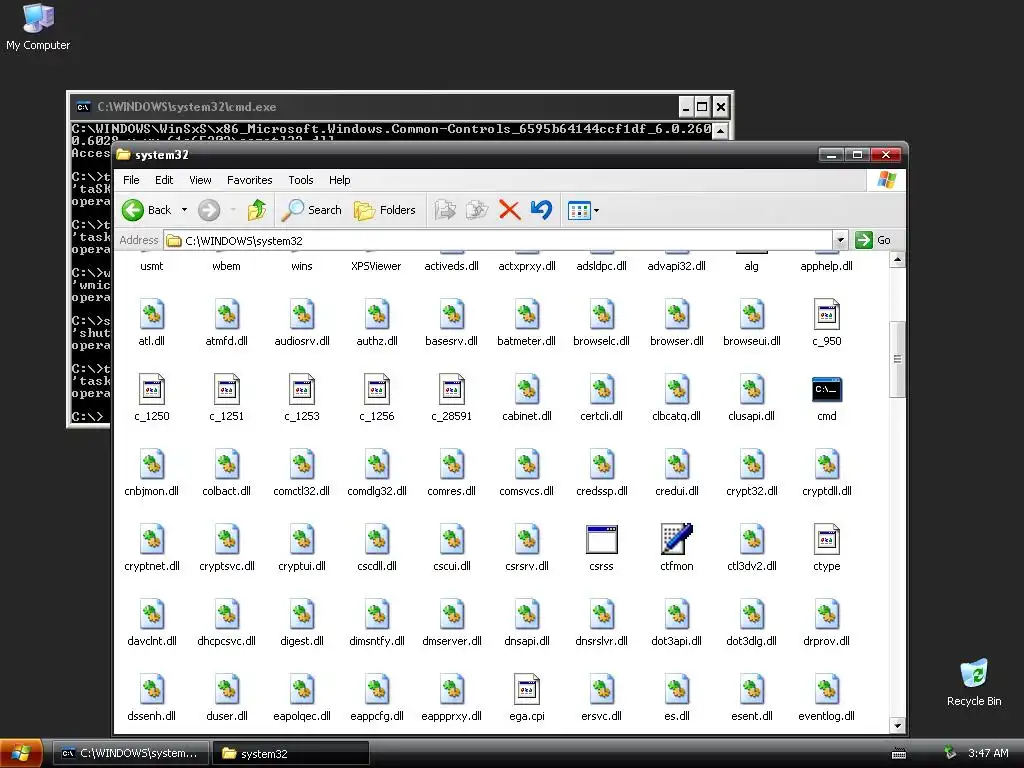
Task: Open the Tools menu
Action: (300, 180)
